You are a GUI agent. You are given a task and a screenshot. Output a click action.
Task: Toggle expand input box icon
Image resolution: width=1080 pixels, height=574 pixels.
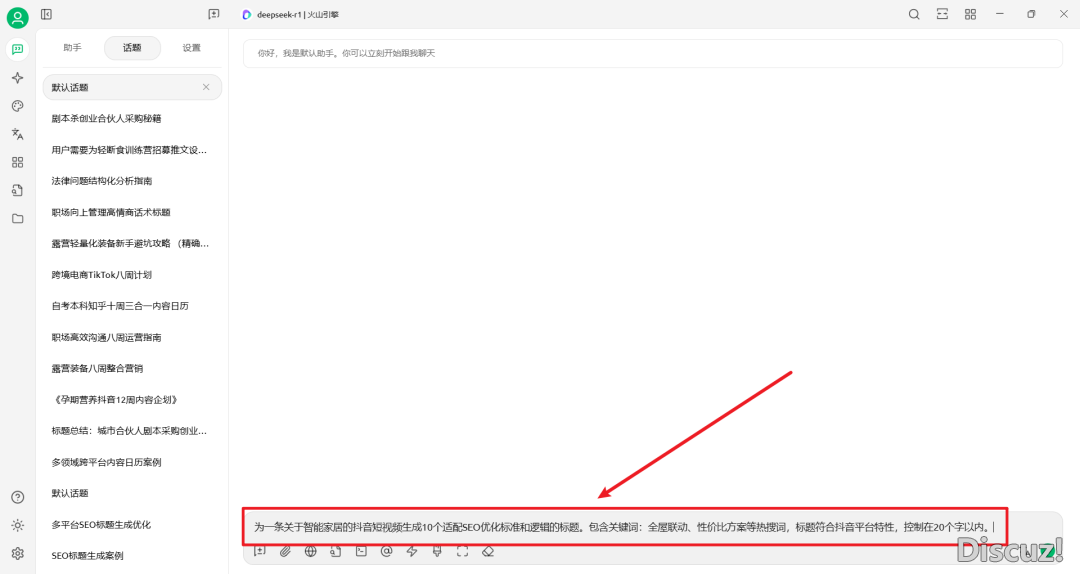coord(462,551)
